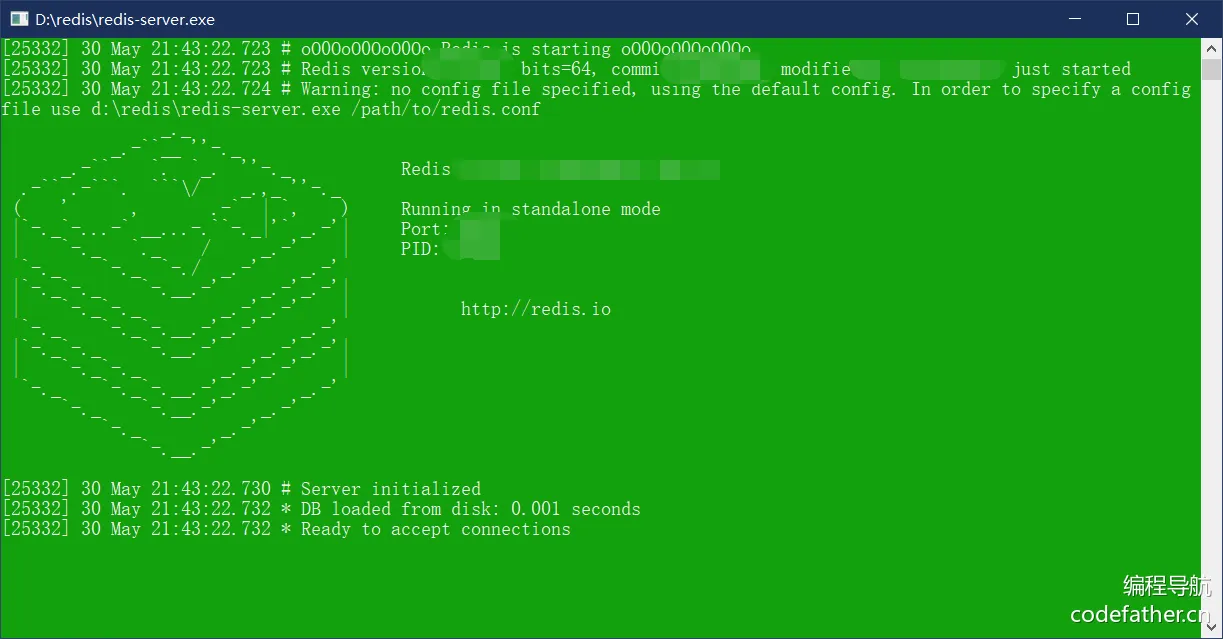Click the Redis ASCII art logo
Image resolution: width=1223 pixels, height=639 pixels.
[182, 295]
